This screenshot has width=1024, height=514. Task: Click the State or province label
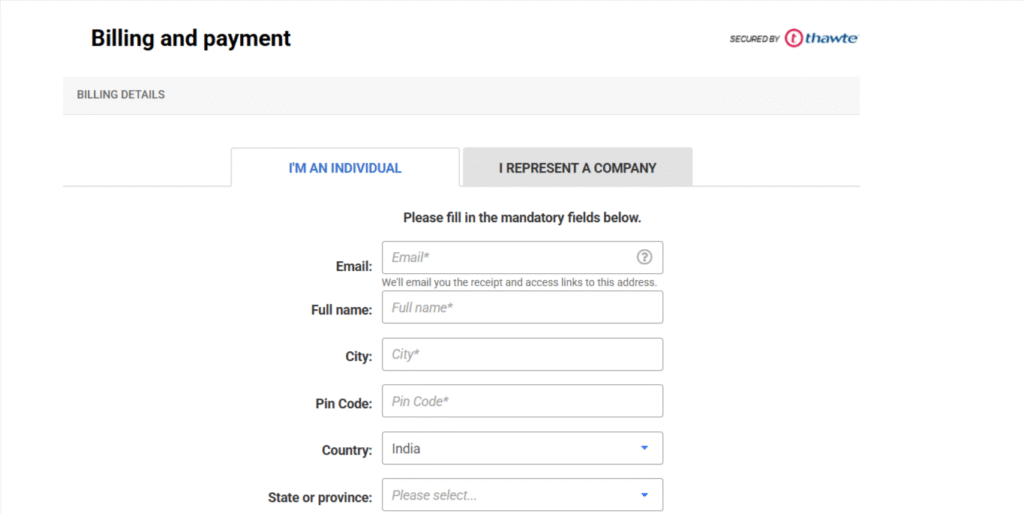coord(320,498)
